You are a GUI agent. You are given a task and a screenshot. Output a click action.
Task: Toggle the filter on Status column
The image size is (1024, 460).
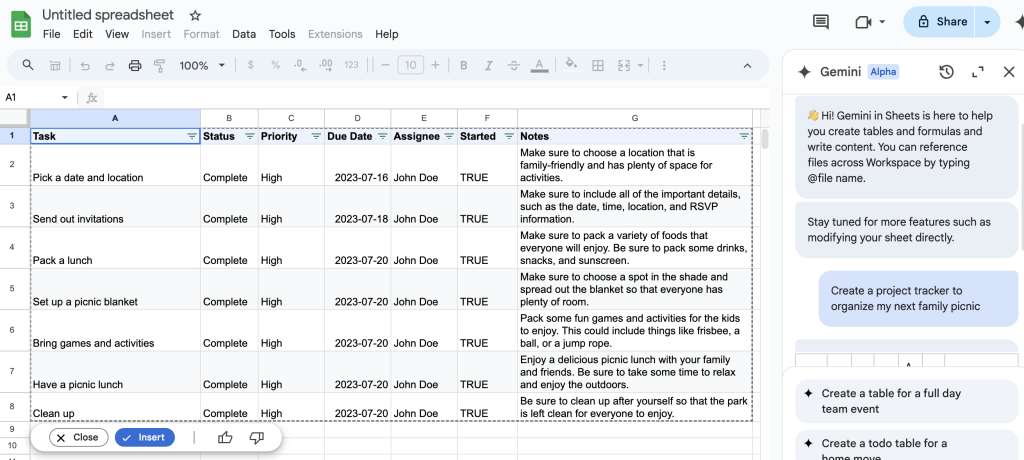click(249, 136)
